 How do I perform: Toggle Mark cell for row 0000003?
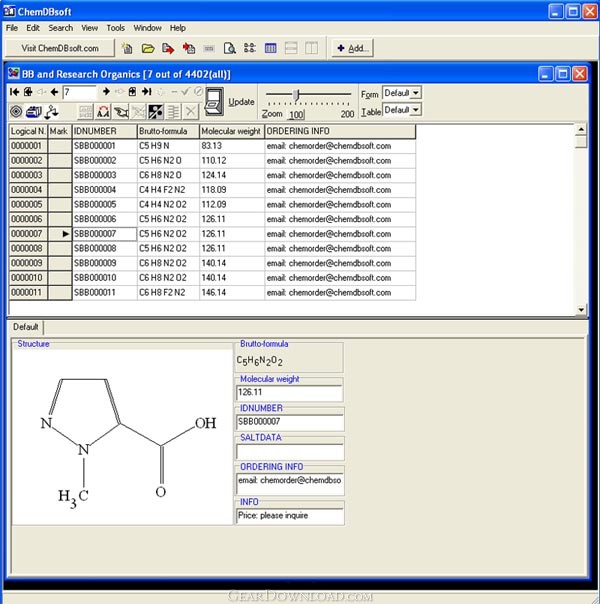point(60,175)
